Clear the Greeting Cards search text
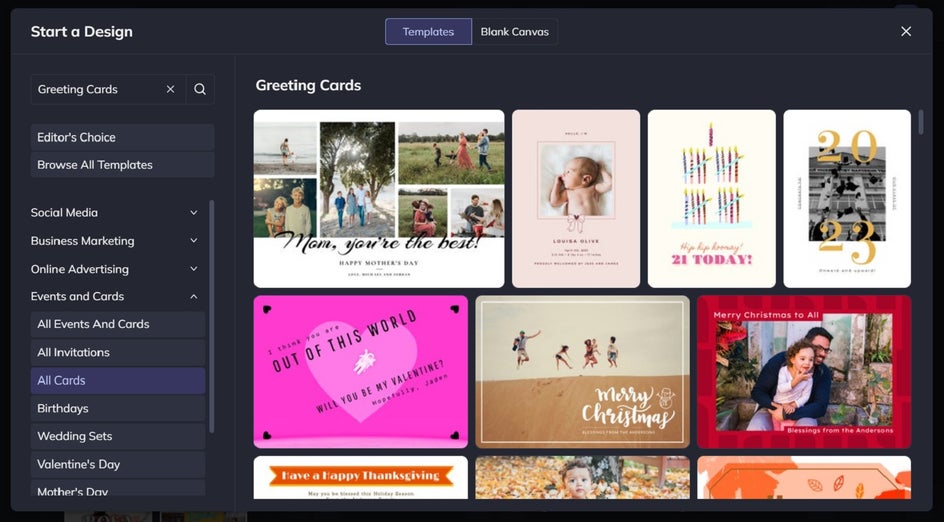Viewport: 944px width, 522px height. pos(170,89)
